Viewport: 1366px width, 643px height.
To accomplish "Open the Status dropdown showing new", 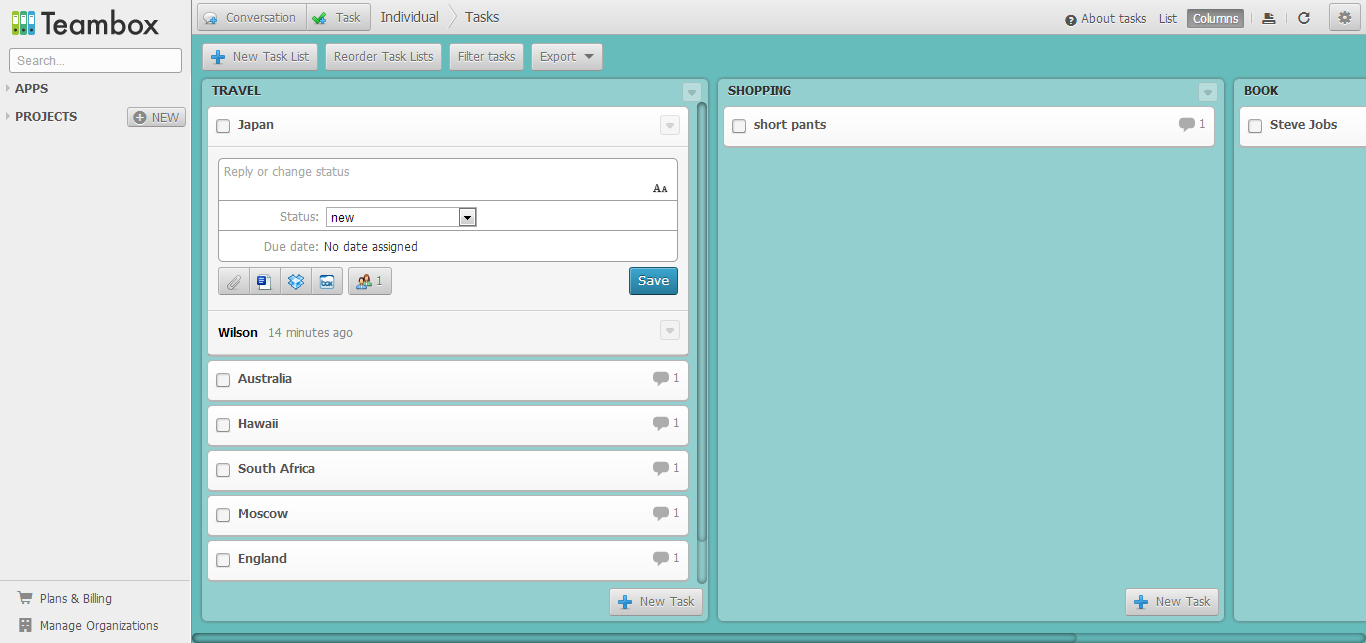I will point(401,217).
